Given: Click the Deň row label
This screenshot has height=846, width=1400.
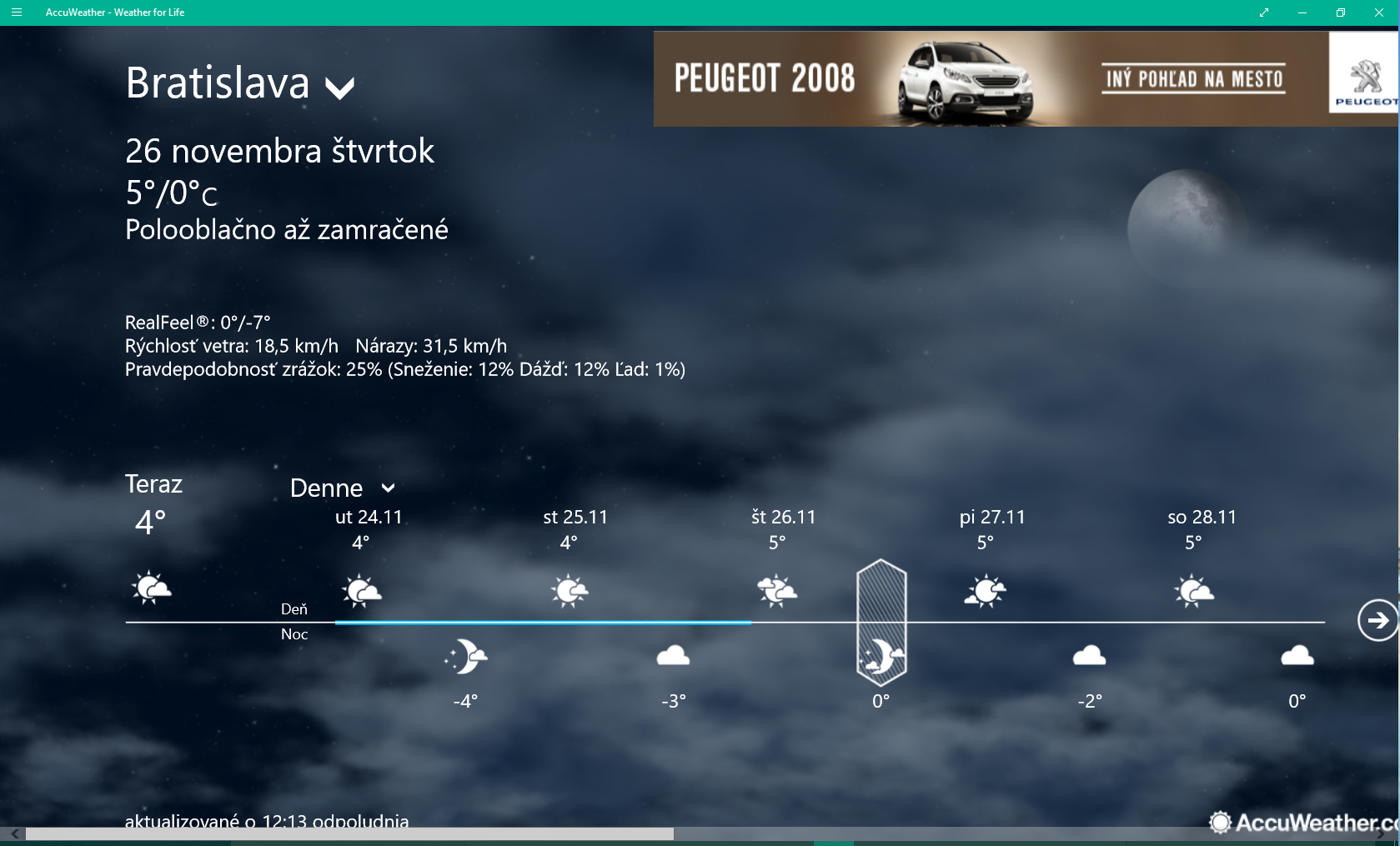Looking at the screenshot, I should (x=294, y=609).
